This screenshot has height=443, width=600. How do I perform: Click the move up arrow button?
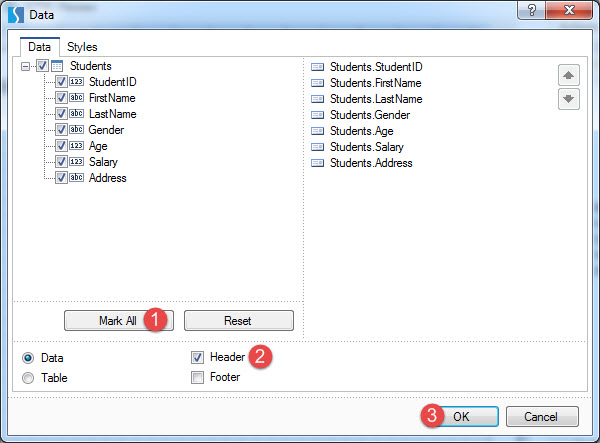568,75
